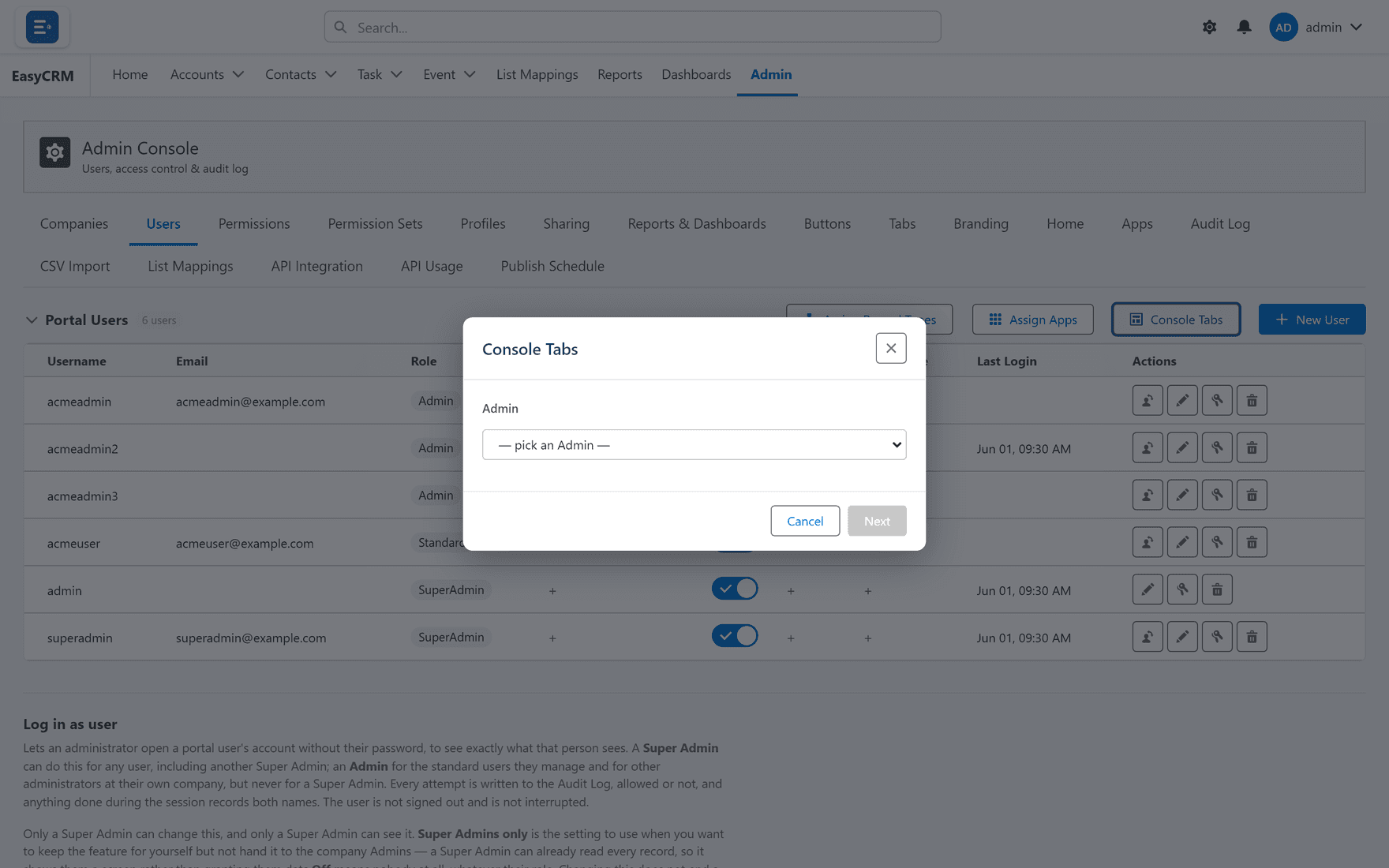Go to the Dashboards menu item
This screenshot has width=1389, height=868.
[696, 74]
